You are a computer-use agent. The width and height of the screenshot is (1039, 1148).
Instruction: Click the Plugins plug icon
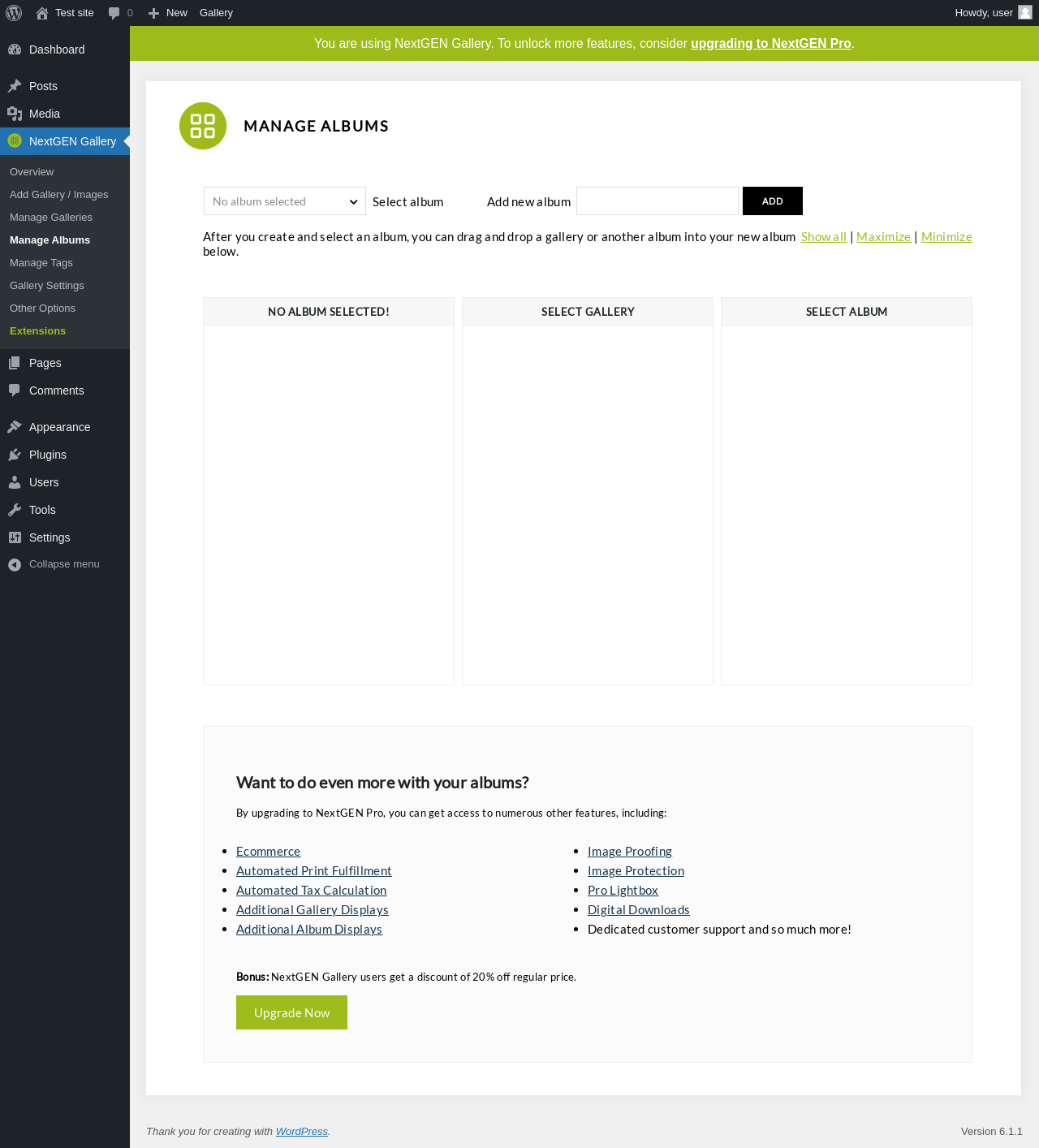[15, 455]
